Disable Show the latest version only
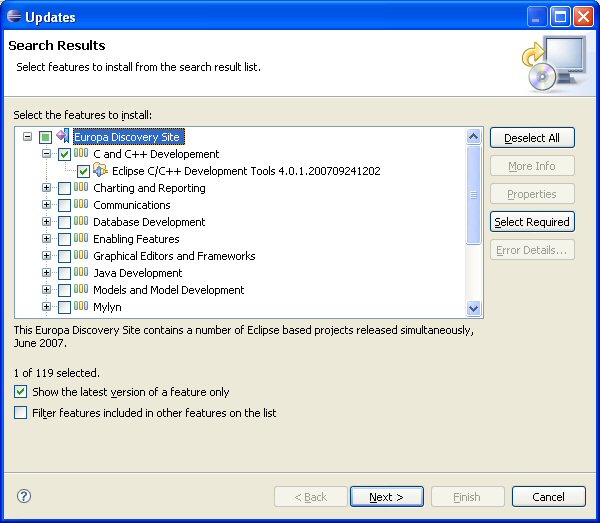This screenshot has width=600, height=523. click(x=21, y=392)
